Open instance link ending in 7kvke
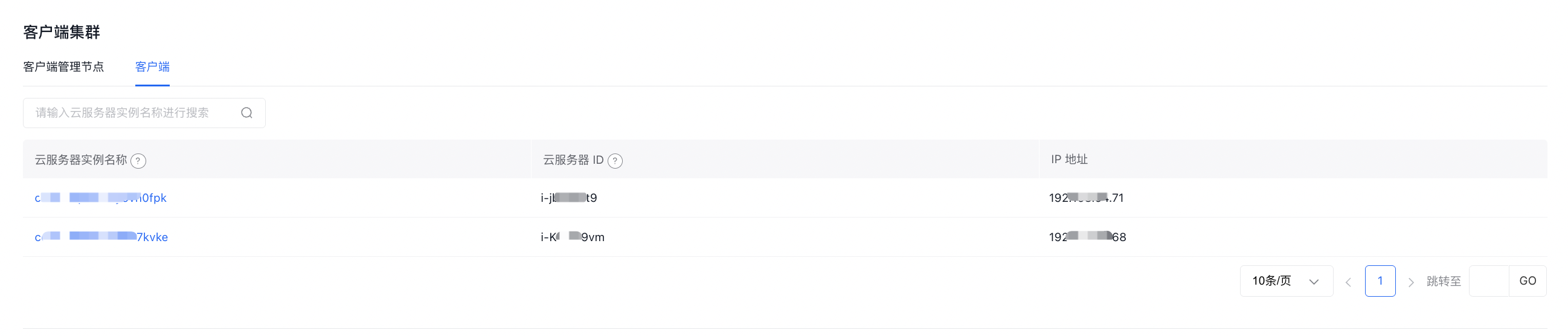The height and width of the screenshot is (336, 1568). point(101,237)
